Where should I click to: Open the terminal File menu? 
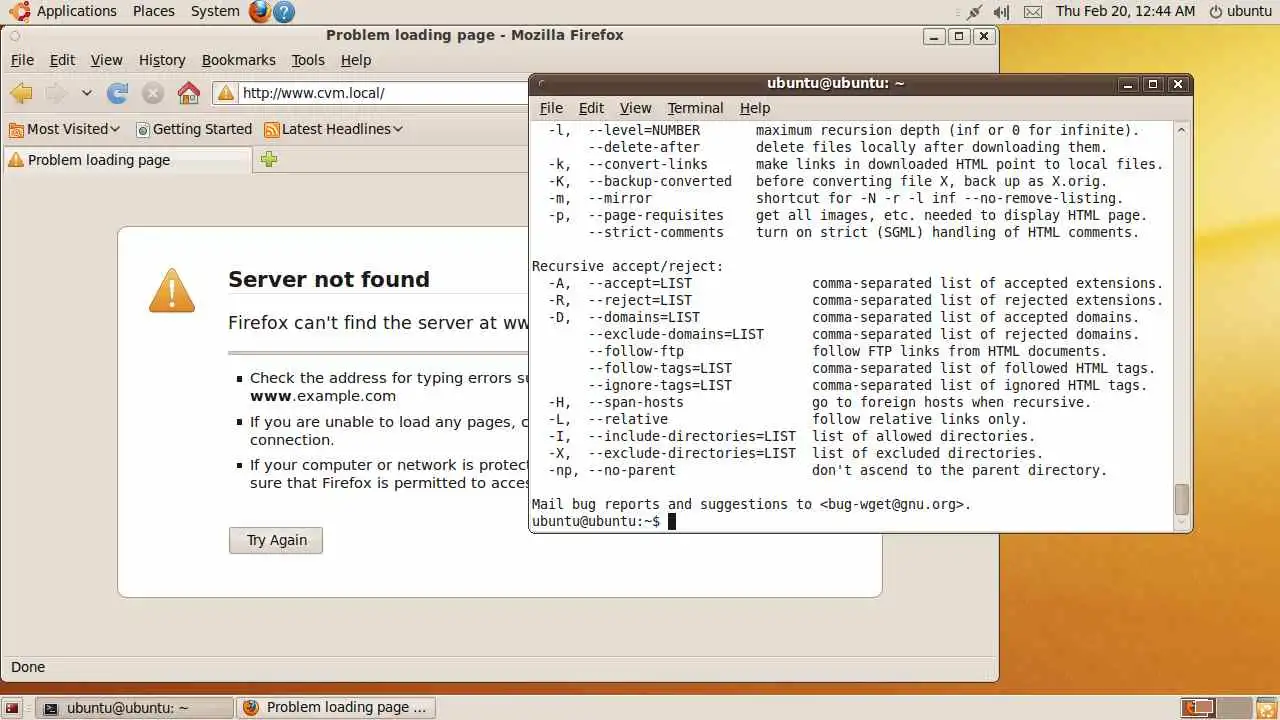pyautogui.click(x=551, y=108)
